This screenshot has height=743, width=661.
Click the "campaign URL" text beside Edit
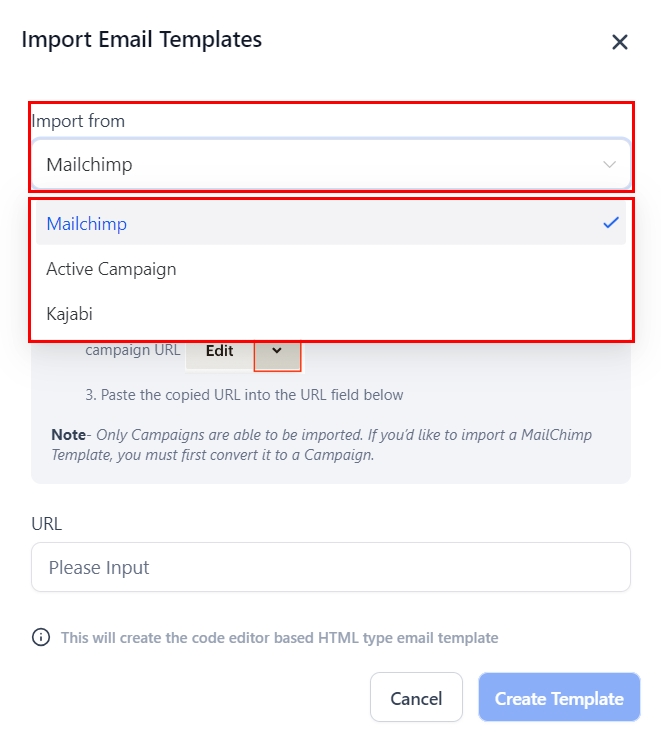tap(132, 350)
